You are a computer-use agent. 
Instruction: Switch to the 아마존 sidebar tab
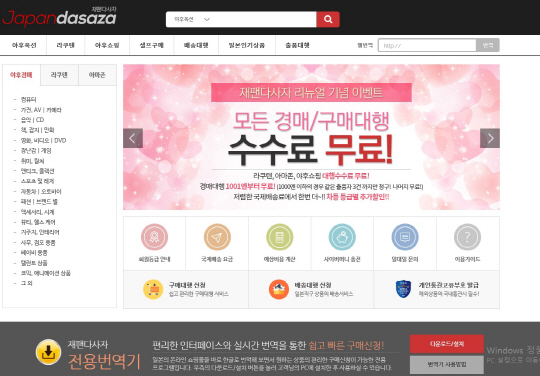[x=97, y=75]
